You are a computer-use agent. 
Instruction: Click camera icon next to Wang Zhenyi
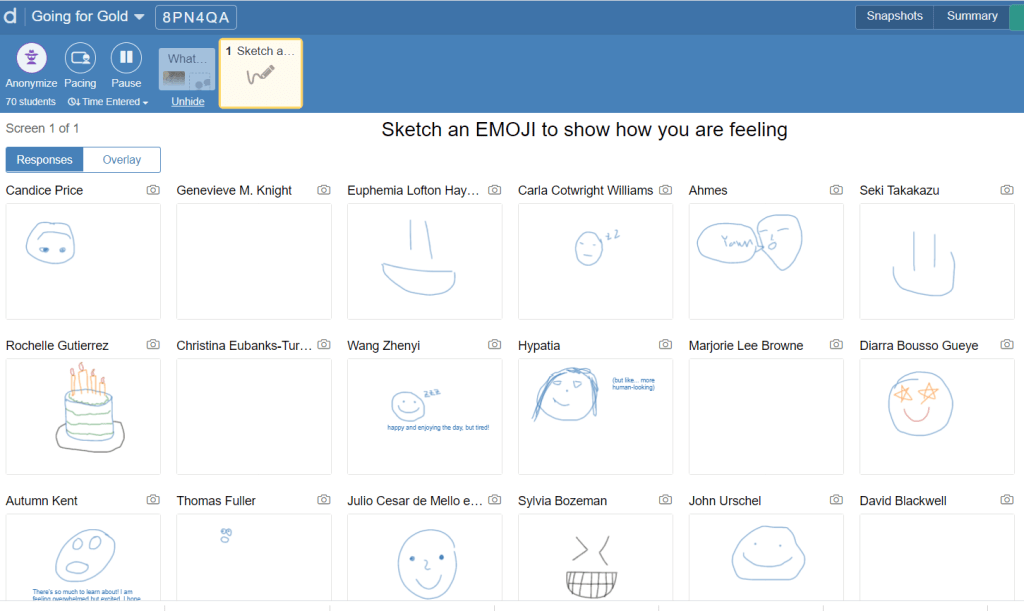494,345
